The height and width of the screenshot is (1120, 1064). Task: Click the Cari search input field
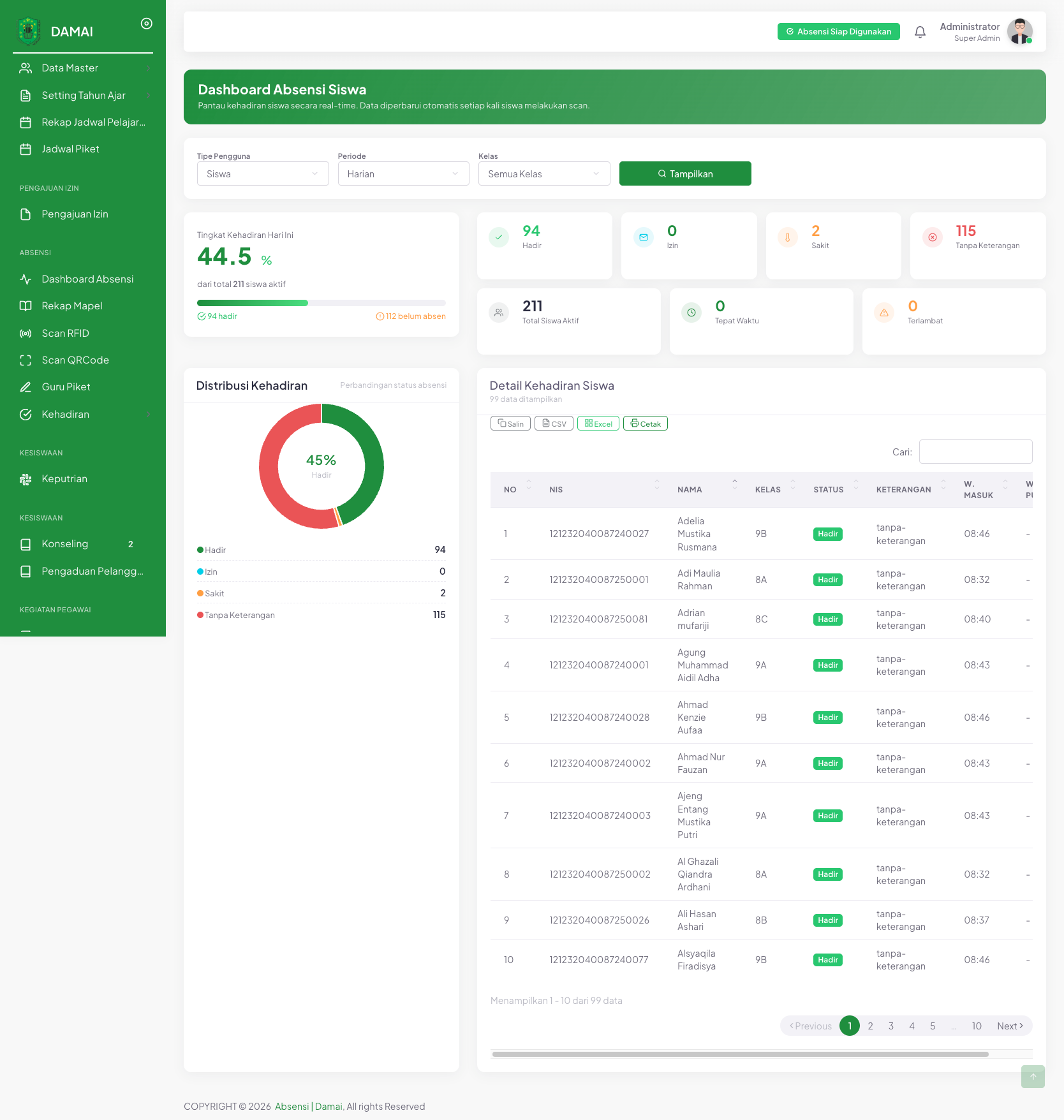click(x=976, y=452)
